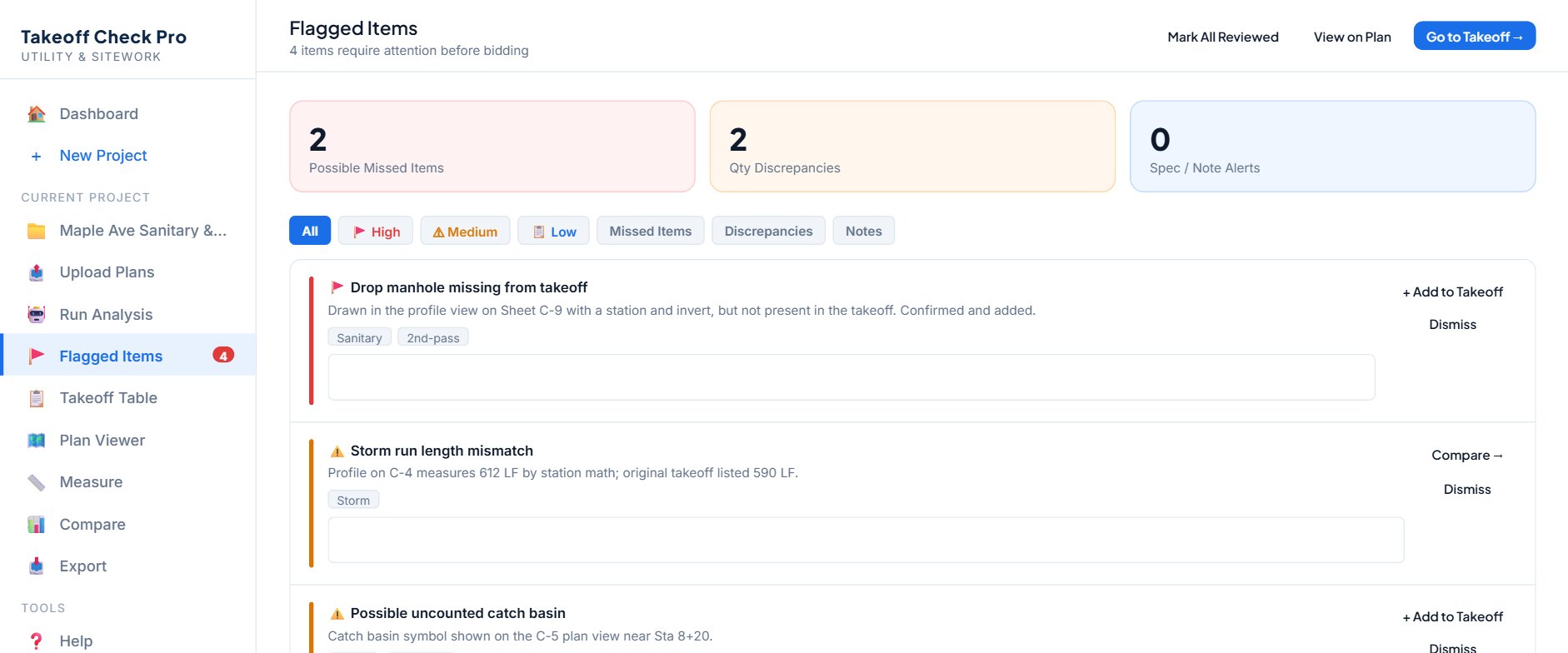Screen dimensions: 1568x653
Task: Click note field under Drop manhole item
Action: coord(851,377)
